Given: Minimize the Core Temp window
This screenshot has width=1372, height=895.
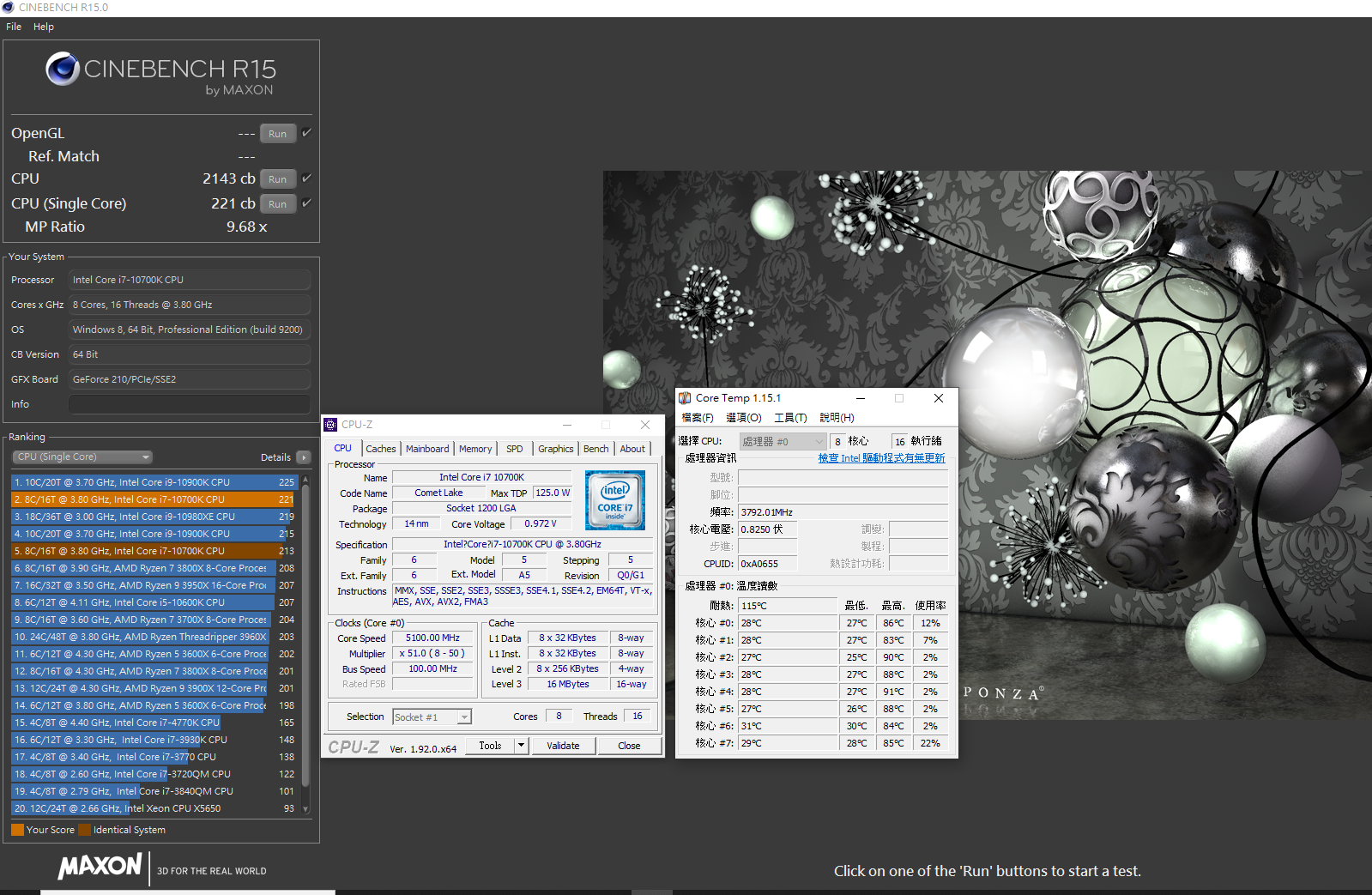Looking at the screenshot, I should [860, 398].
